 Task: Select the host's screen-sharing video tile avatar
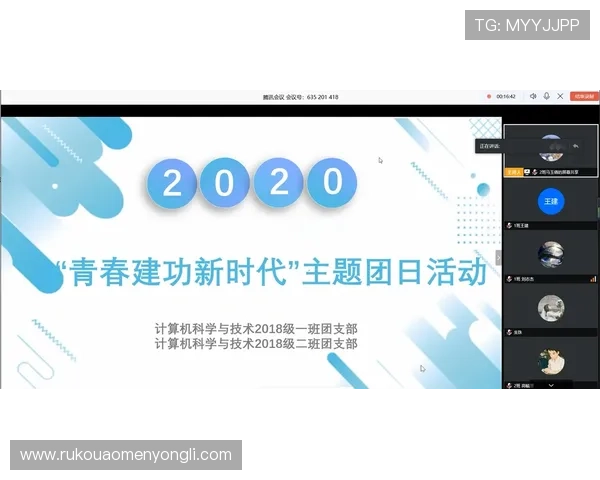[551, 148]
